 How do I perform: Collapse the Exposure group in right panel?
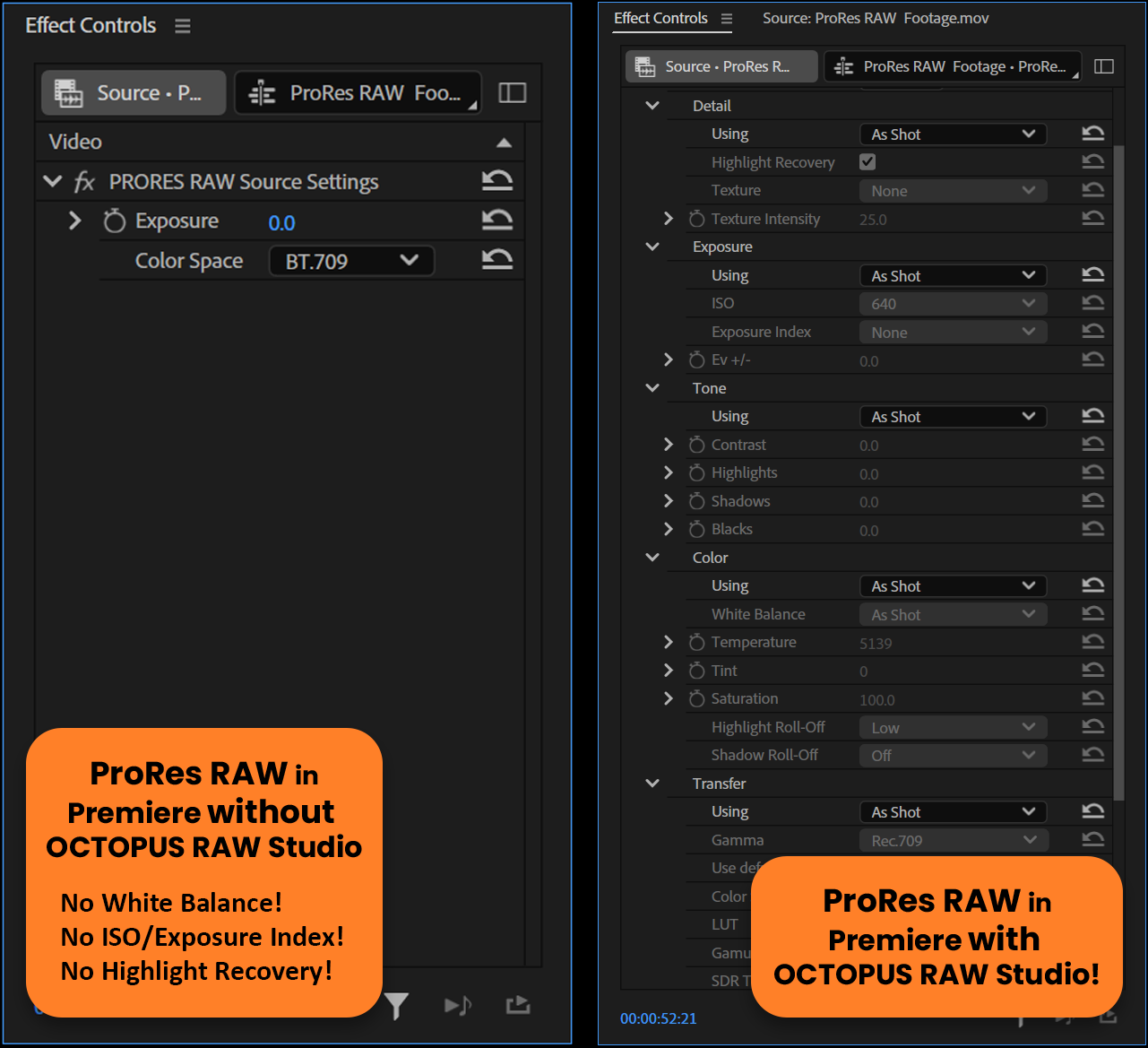(x=652, y=247)
